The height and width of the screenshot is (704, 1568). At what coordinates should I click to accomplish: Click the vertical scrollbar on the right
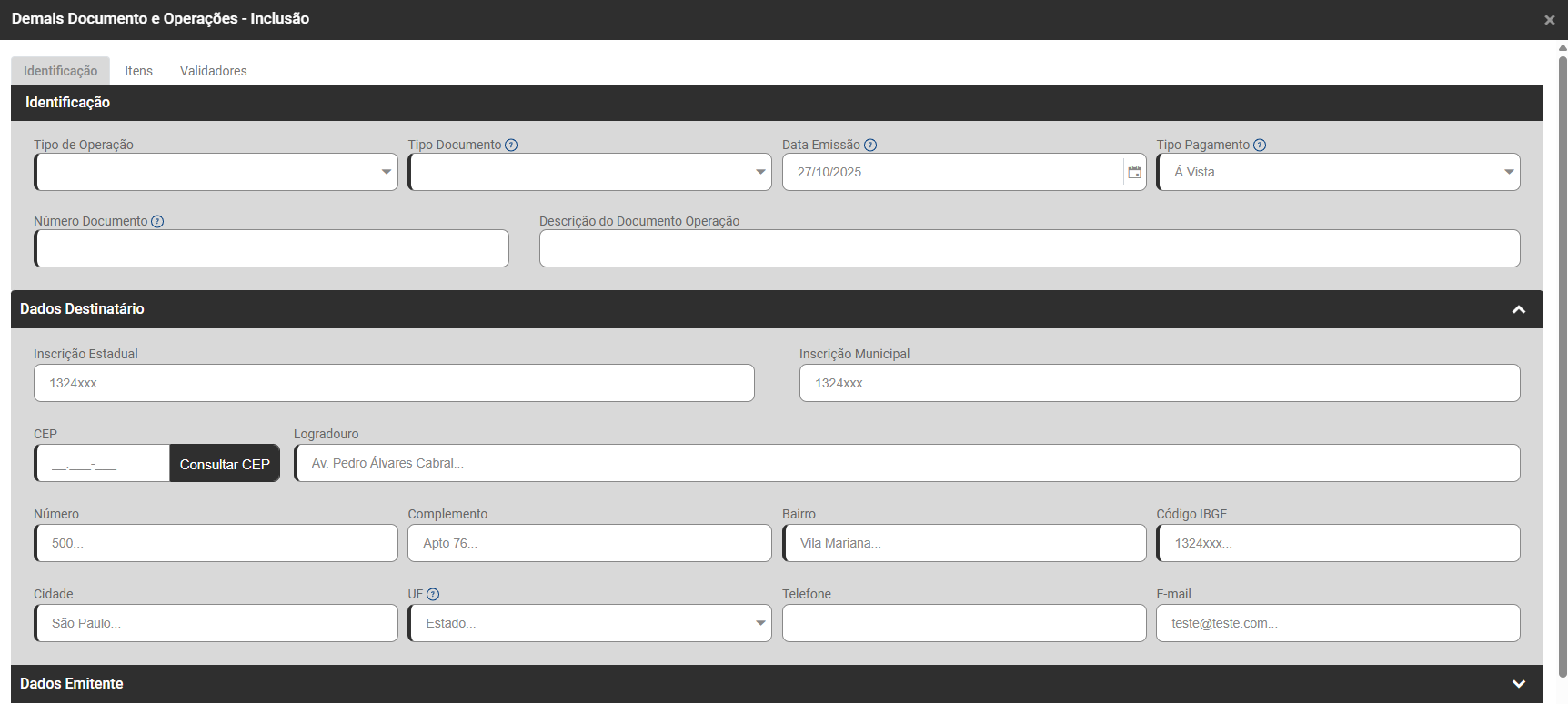point(1563,364)
